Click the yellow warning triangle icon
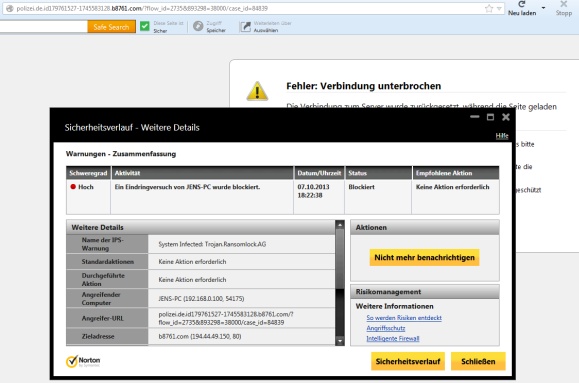The image size is (579, 383). point(257,91)
